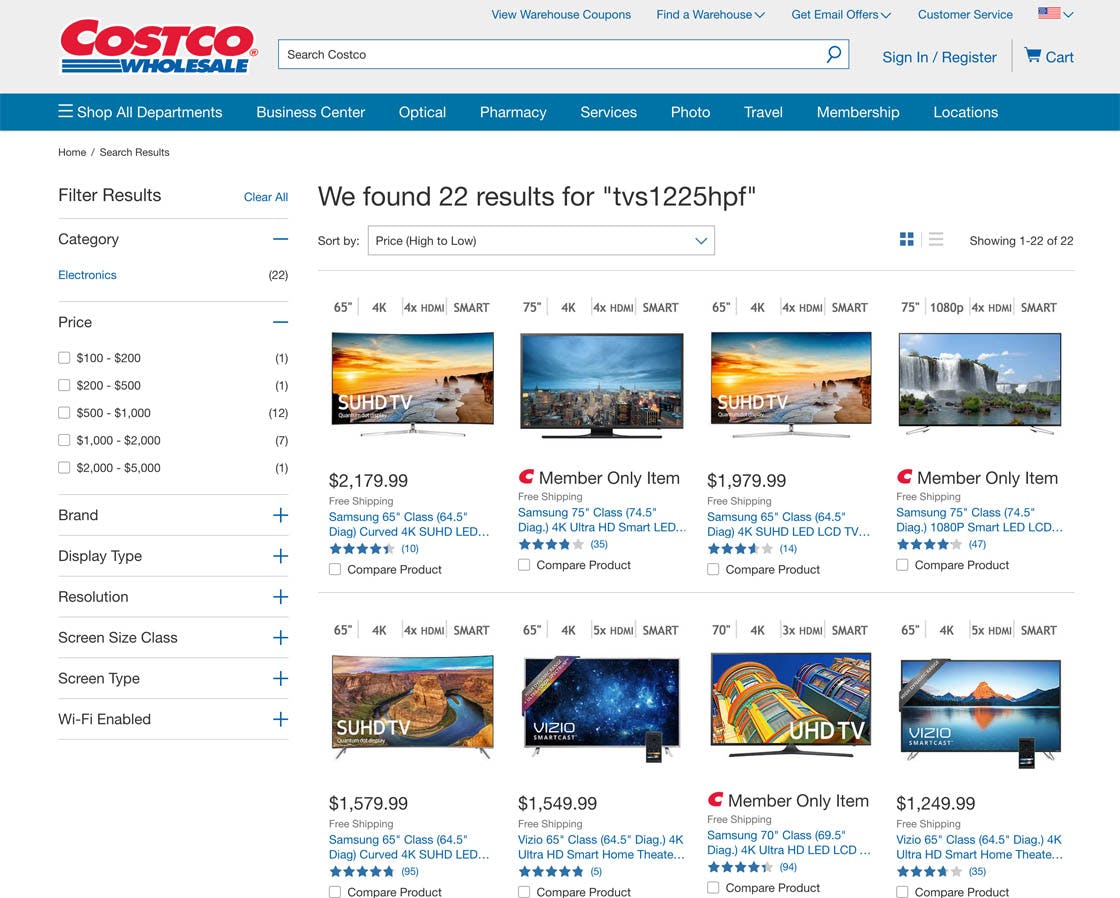1120x898 pixels.
Task: Collapse the Category filter minus icon
Action: tap(280, 239)
